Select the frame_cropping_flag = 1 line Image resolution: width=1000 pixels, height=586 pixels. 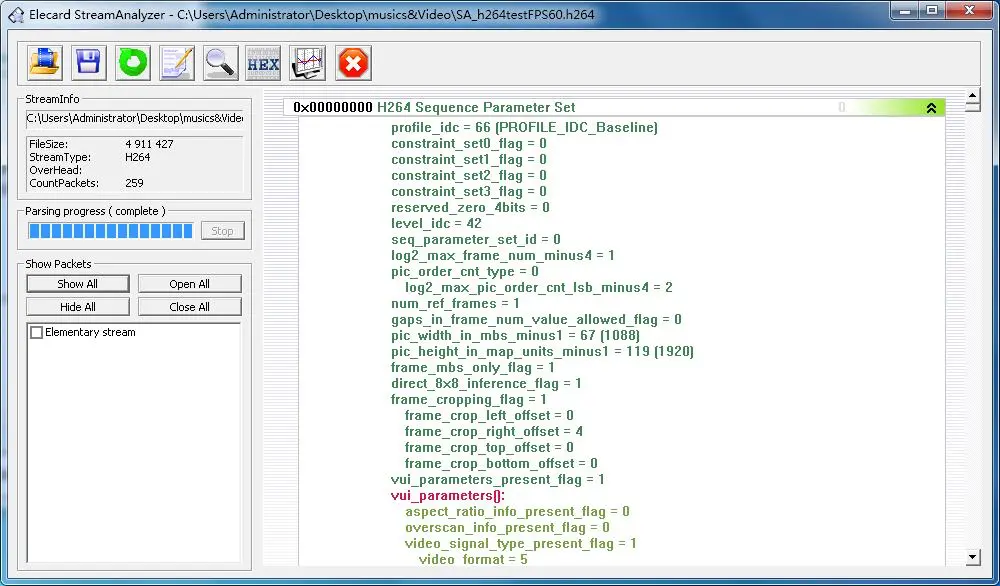pyautogui.click(x=469, y=400)
